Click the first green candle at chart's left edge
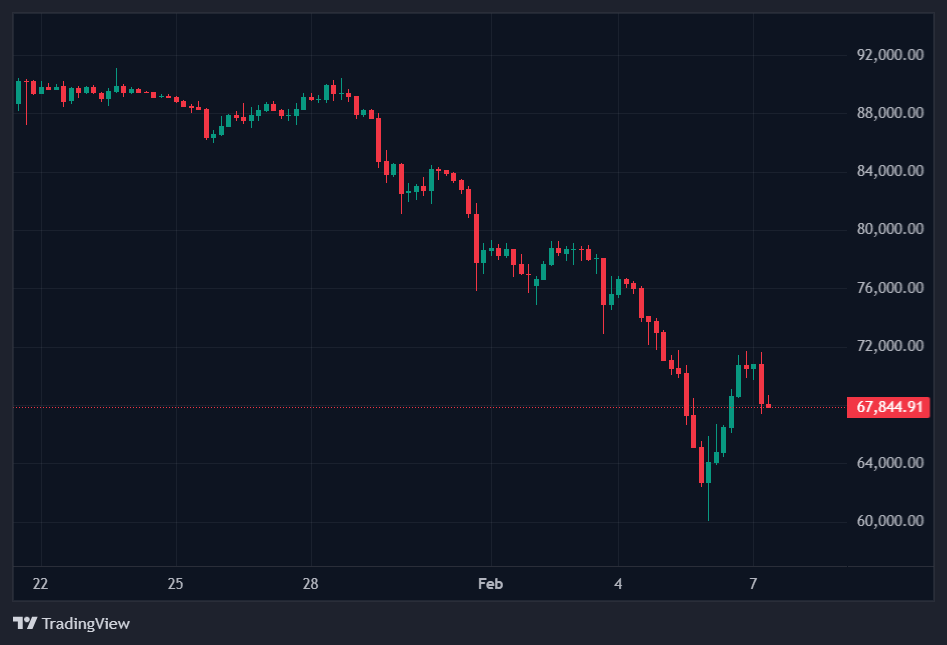 click(18, 92)
